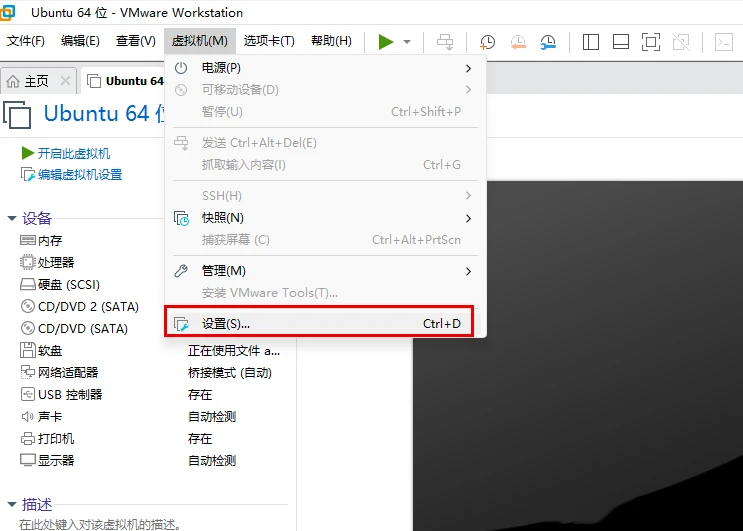Click the Unity mode toolbar icon

click(681, 42)
